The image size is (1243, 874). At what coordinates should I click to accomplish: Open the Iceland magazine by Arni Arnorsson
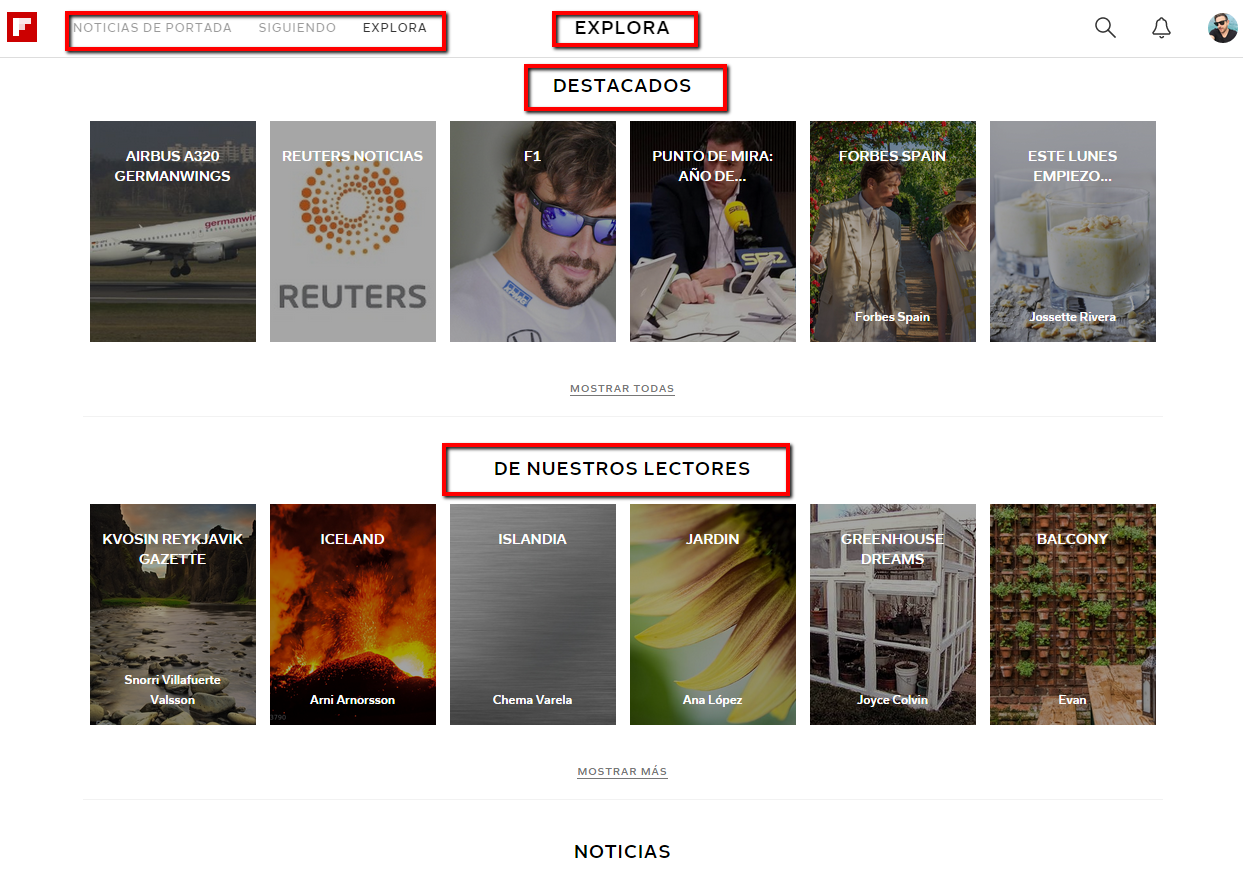(x=353, y=615)
